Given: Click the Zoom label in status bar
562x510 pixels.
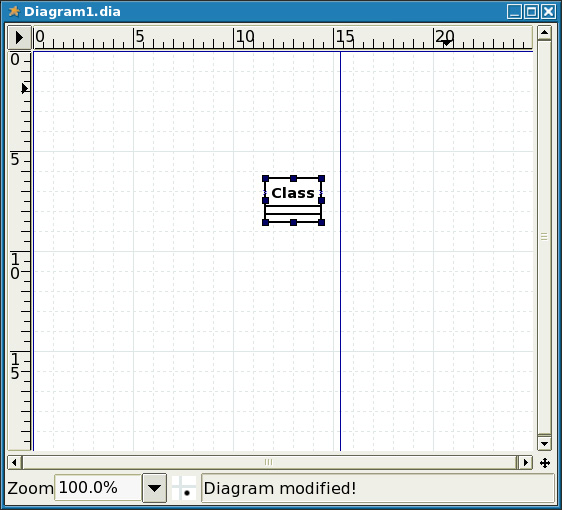Looking at the screenshot, I should 30,488.
